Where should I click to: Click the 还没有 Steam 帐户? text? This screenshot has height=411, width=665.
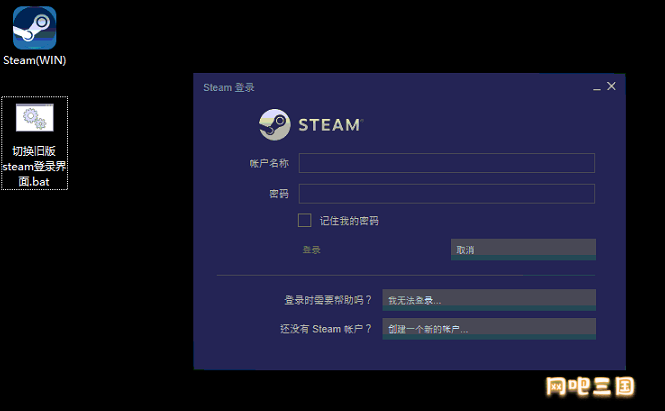pyautogui.click(x=326, y=329)
